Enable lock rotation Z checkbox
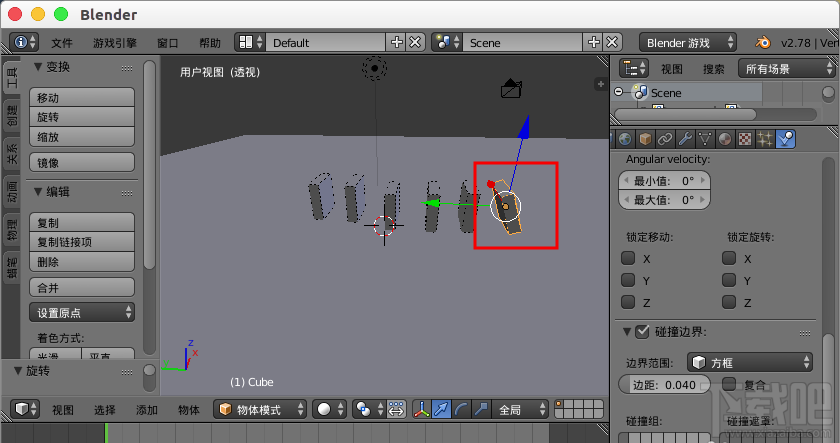This screenshot has width=840, height=443. [x=729, y=302]
